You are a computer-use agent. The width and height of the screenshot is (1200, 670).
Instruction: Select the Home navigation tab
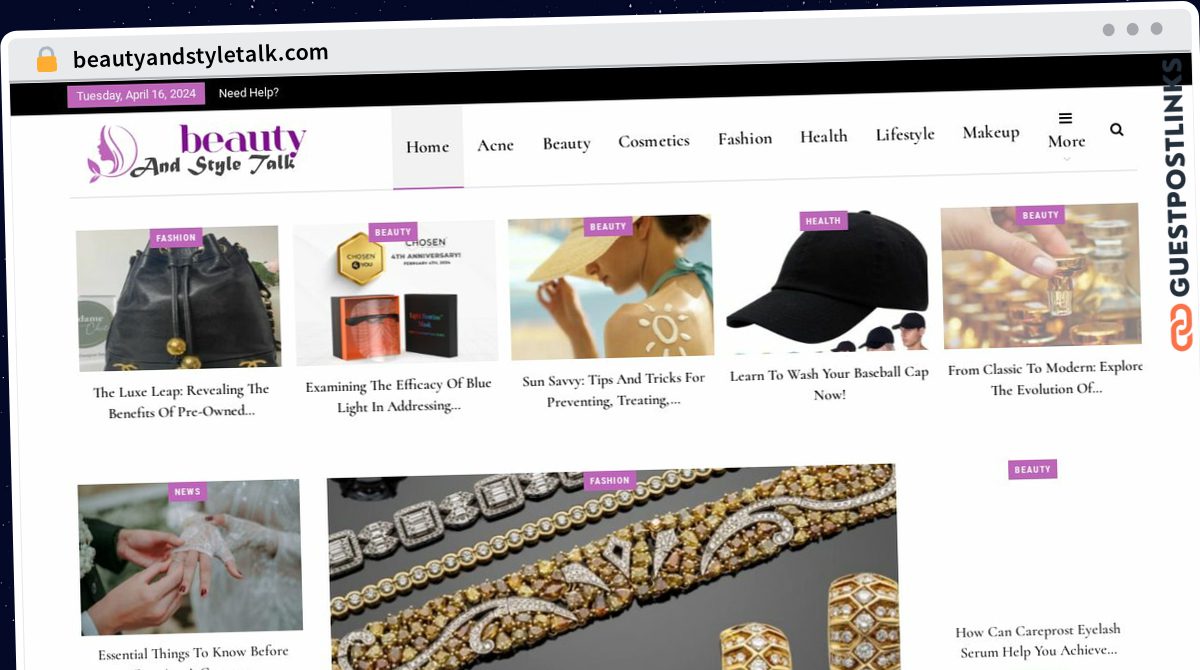[x=427, y=147]
